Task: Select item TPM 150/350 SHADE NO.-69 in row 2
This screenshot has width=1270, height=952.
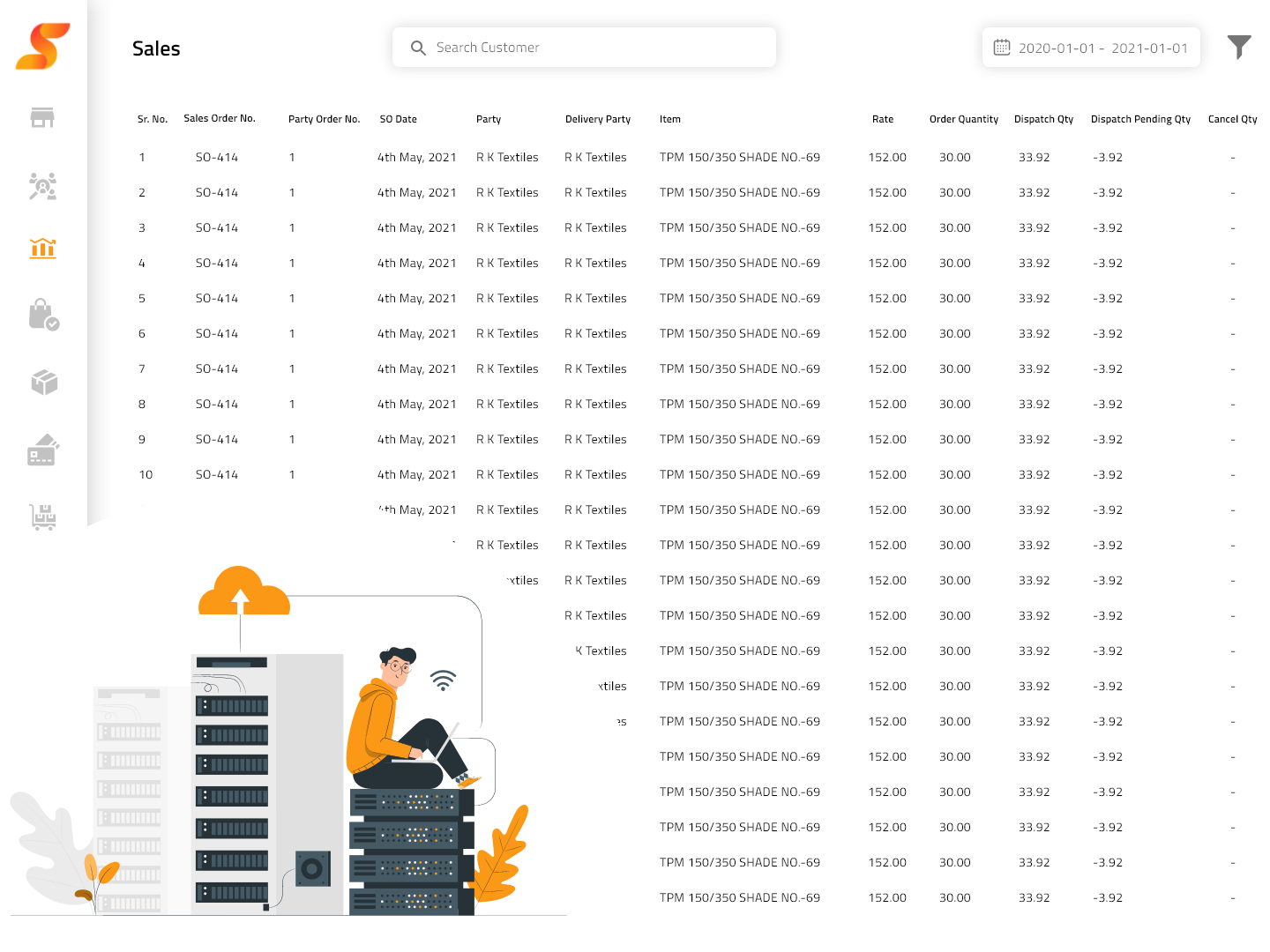Action: [x=739, y=192]
